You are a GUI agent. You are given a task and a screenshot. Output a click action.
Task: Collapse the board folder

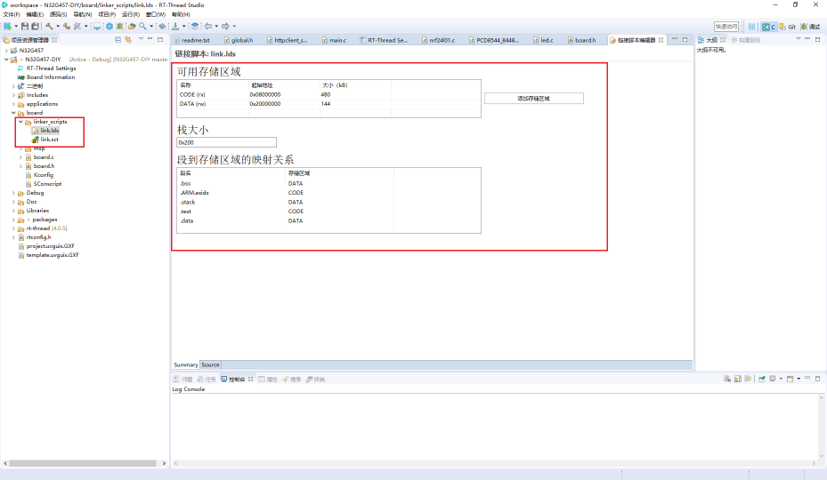(x=14, y=113)
